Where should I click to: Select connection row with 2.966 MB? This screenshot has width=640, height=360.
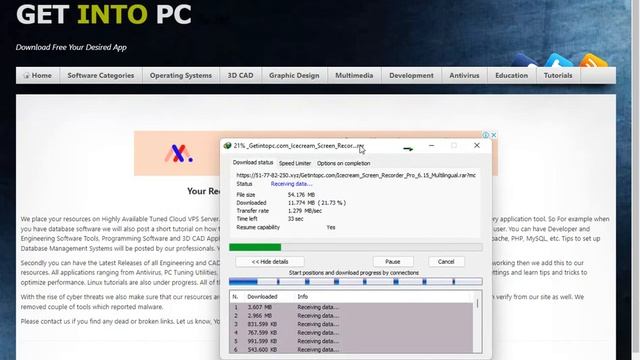point(351,316)
